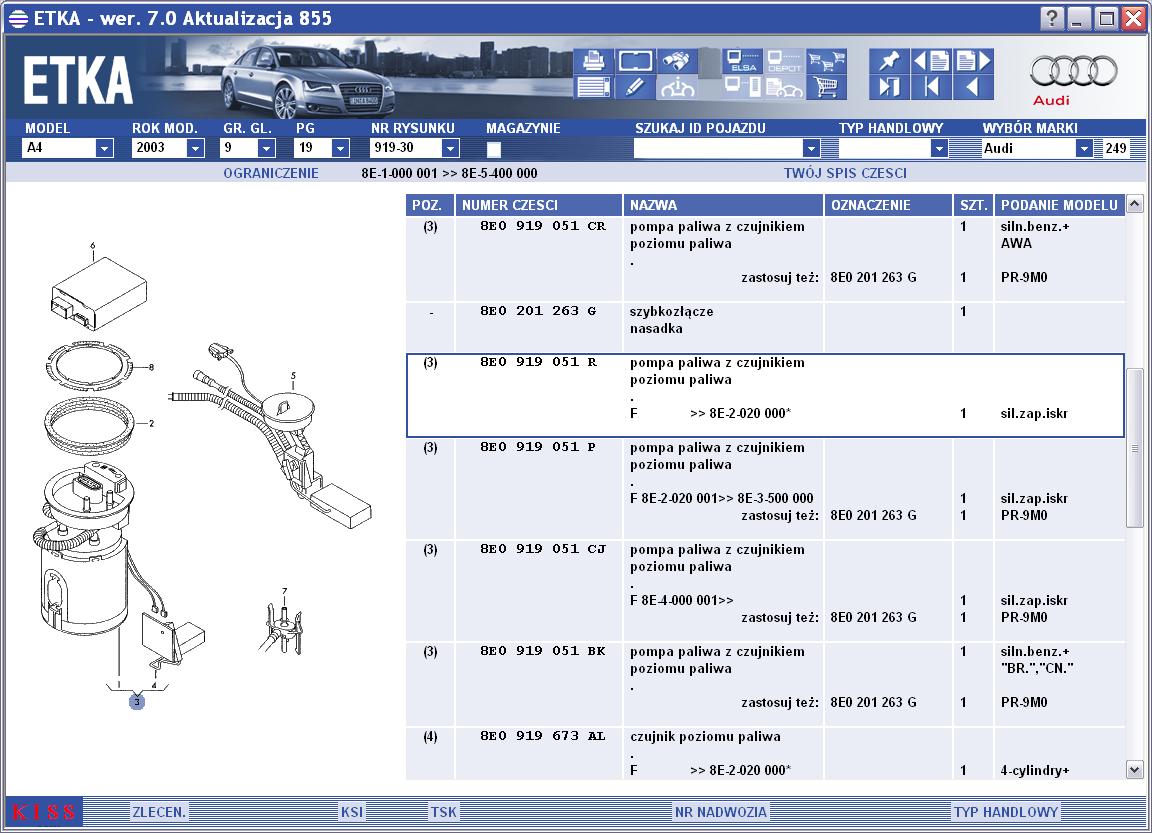Click the SZT. column header
Viewport: 1152px width, 833px height.
(973, 205)
